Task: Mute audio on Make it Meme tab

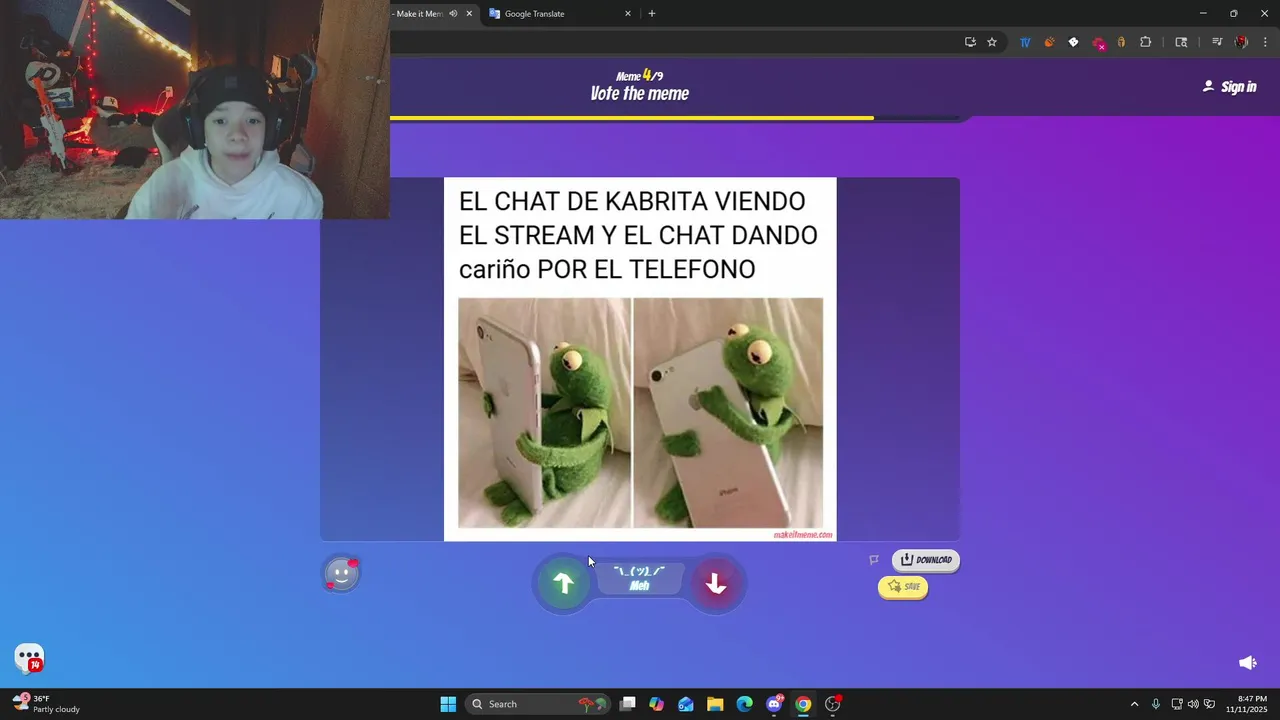Action: (453, 14)
